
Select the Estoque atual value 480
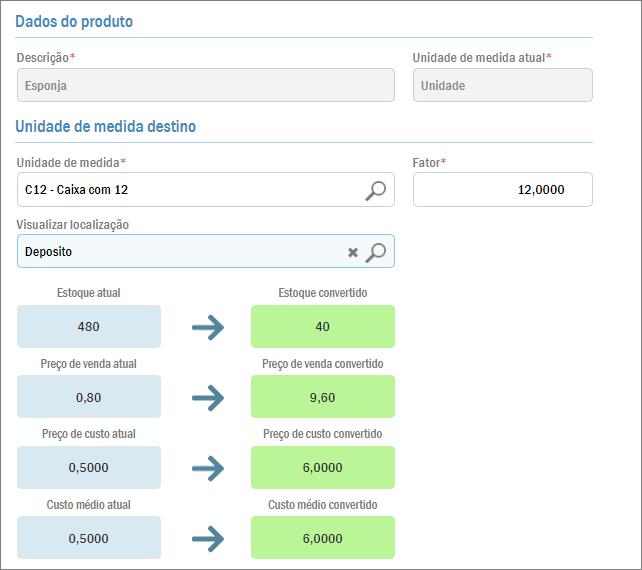pos(89,327)
